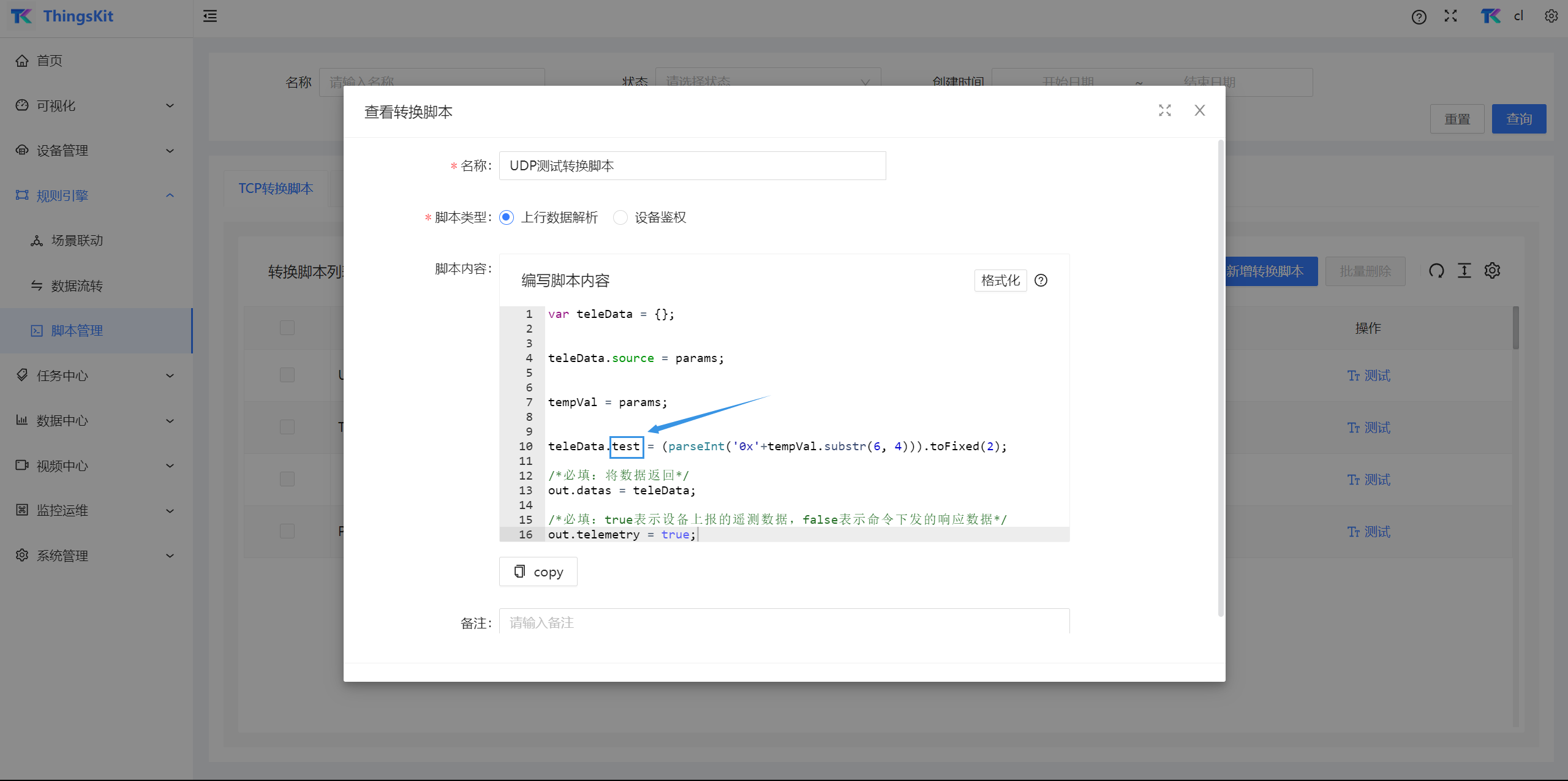1568x781 pixels.
Task: Click the help question-mark icon beside 格式化
Action: (1041, 281)
